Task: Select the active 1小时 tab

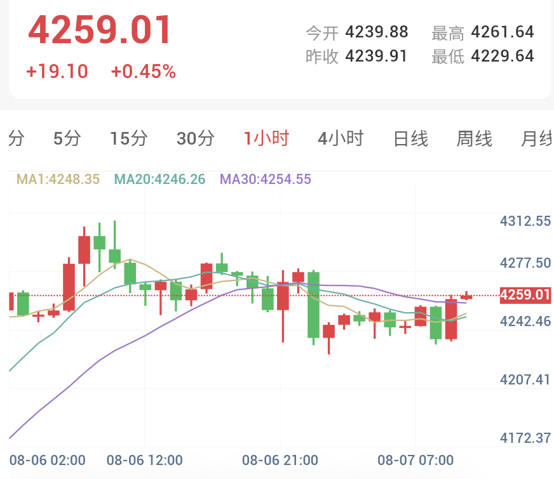Action: click(267, 138)
